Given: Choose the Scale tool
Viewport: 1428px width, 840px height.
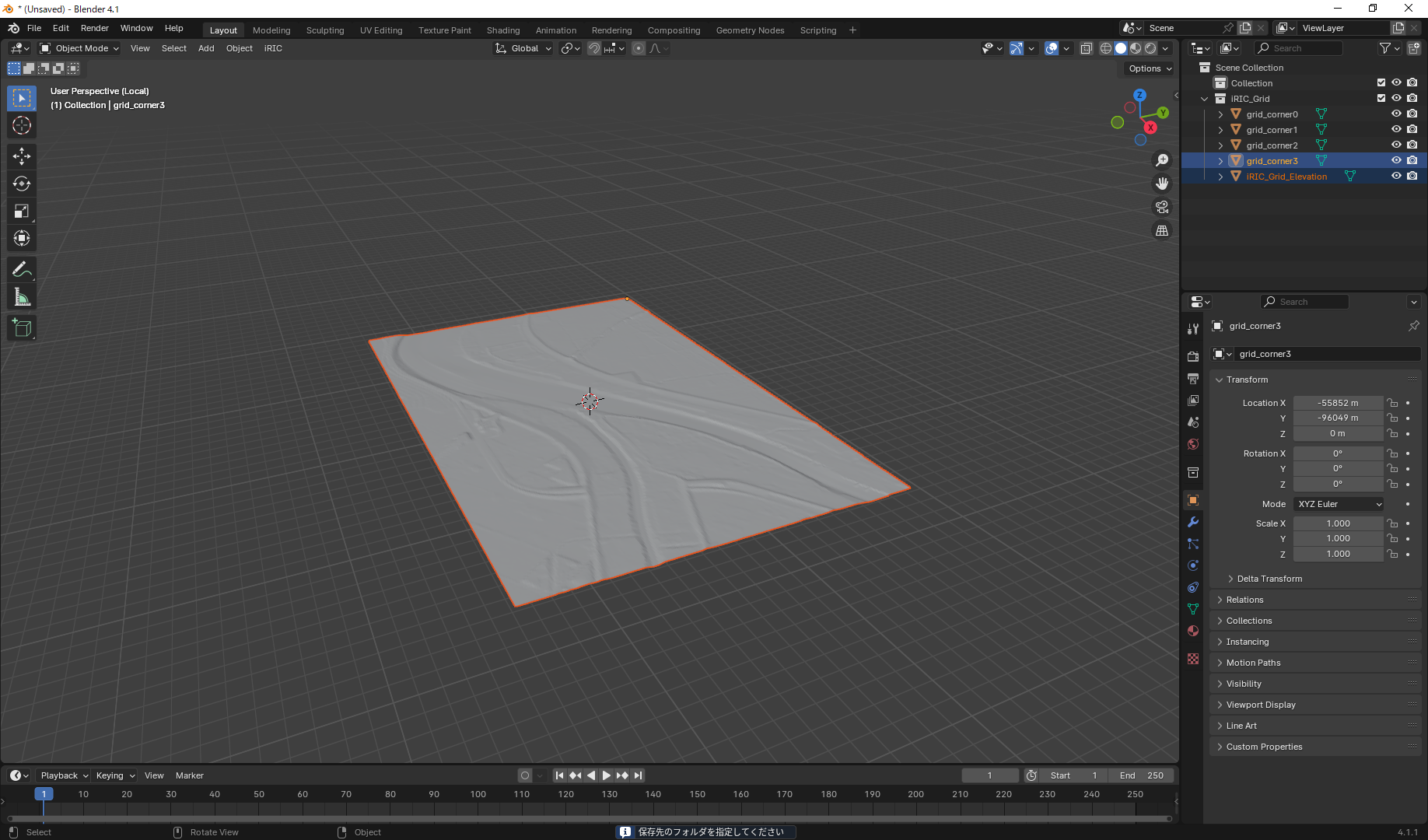Looking at the screenshot, I should pyautogui.click(x=22, y=211).
